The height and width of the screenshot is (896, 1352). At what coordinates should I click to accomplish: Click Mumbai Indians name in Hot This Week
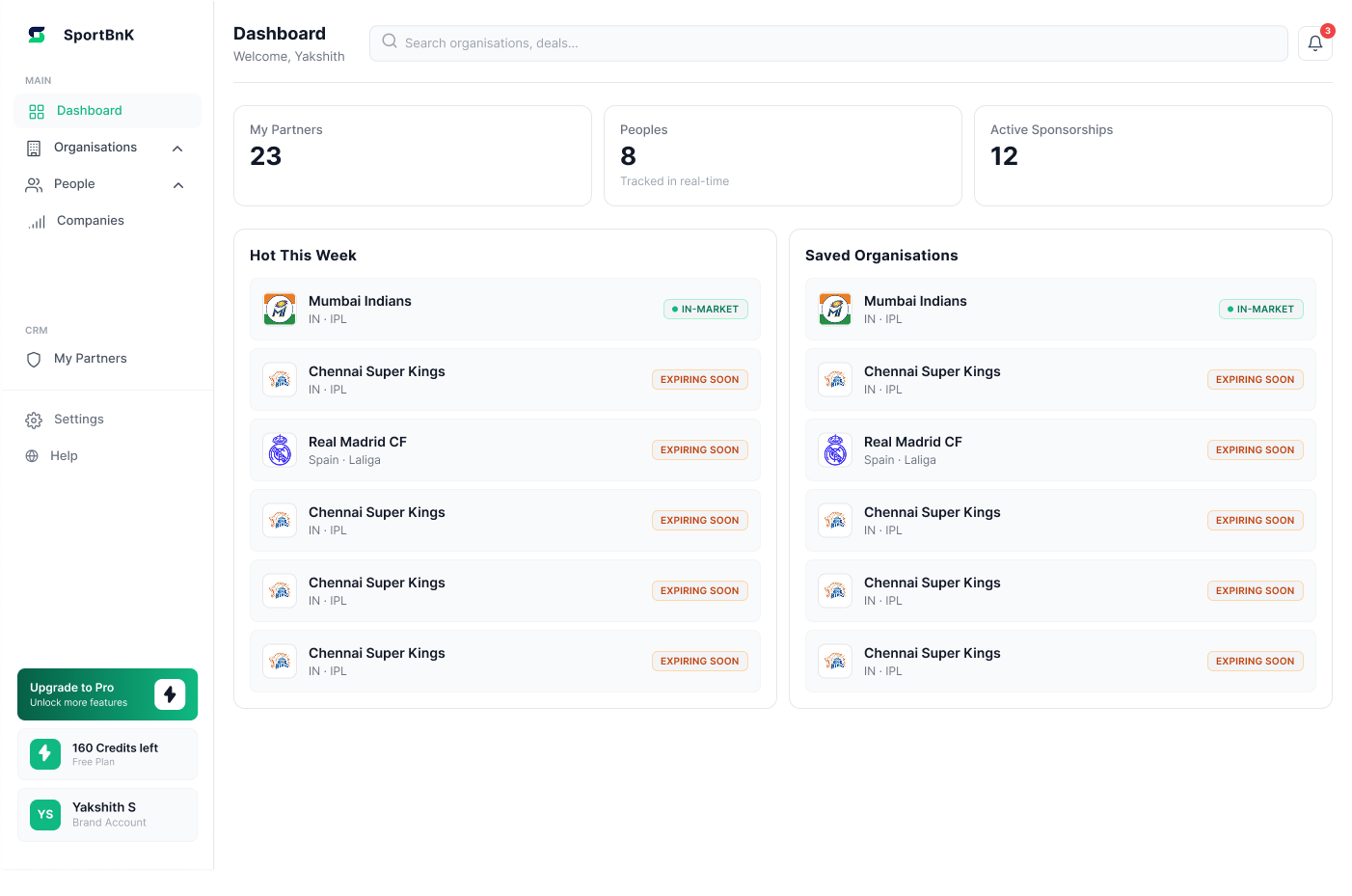pos(360,301)
